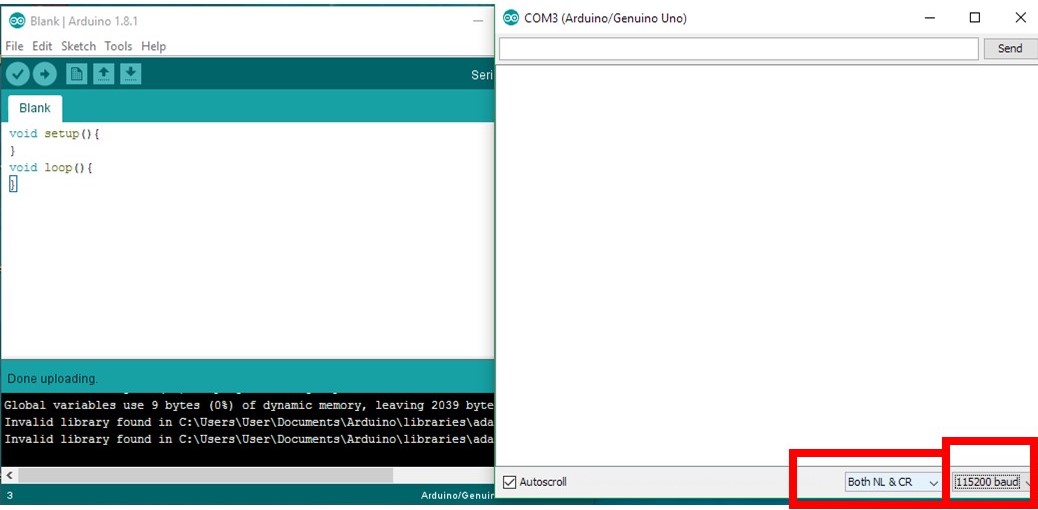Select the Blank sketch tab

pyautogui.click(x=35, y=108)
